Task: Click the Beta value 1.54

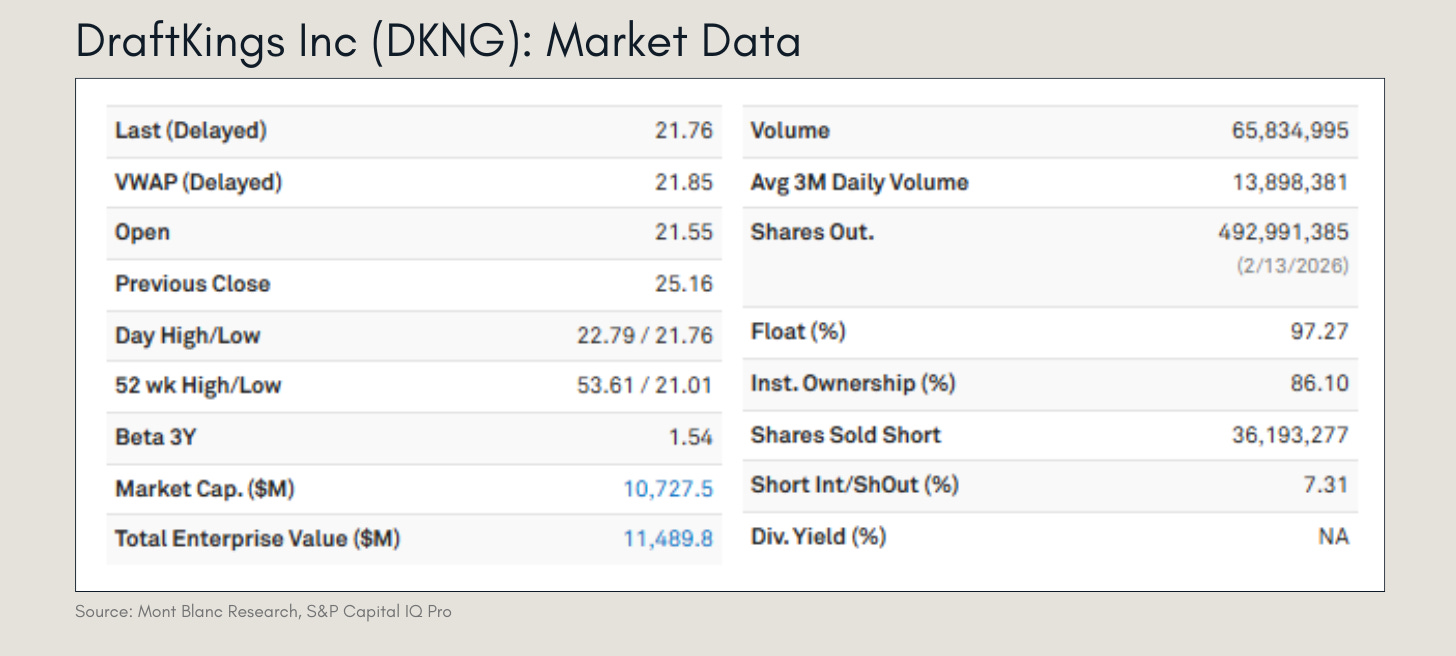Action: point(693,437)
